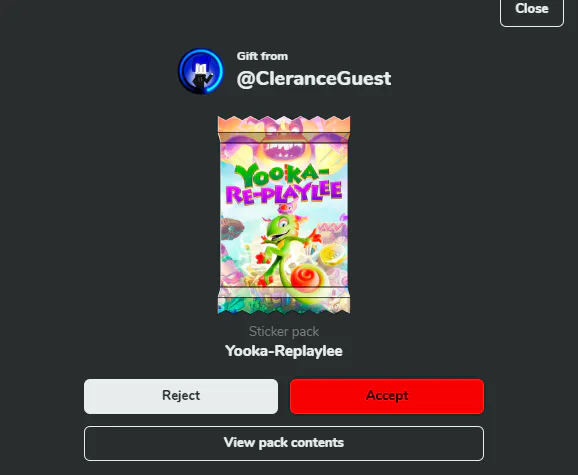This screenshot has width=578, height=475.
Task: Open View pack contents
Action: (284, 443)
